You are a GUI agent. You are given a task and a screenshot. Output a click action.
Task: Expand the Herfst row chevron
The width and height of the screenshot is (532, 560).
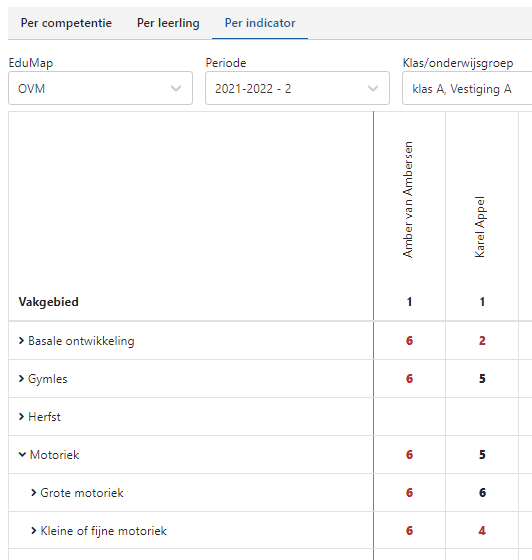(x=21, y=416)
